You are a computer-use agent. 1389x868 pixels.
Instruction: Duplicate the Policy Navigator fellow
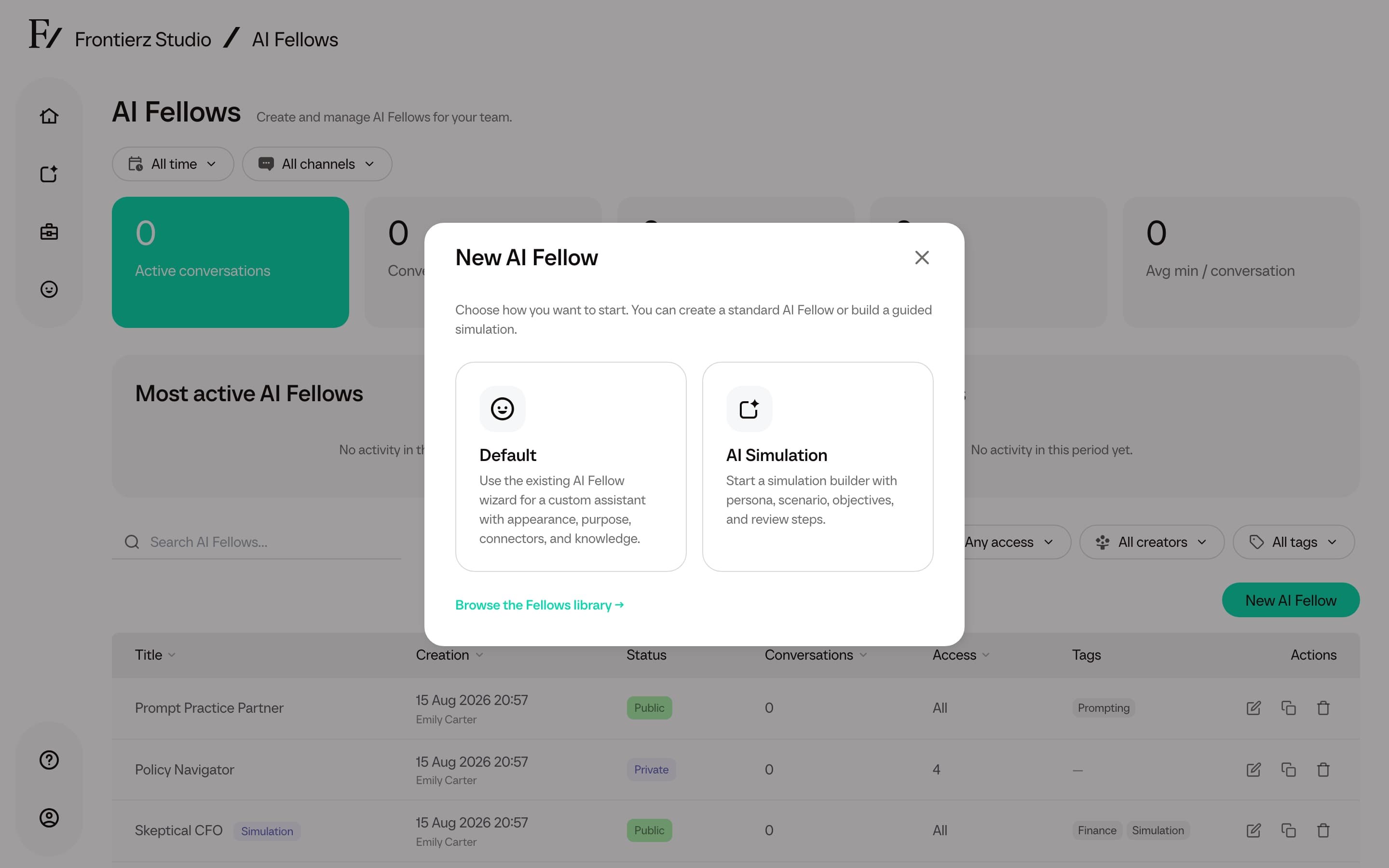tap(1289, 770)
